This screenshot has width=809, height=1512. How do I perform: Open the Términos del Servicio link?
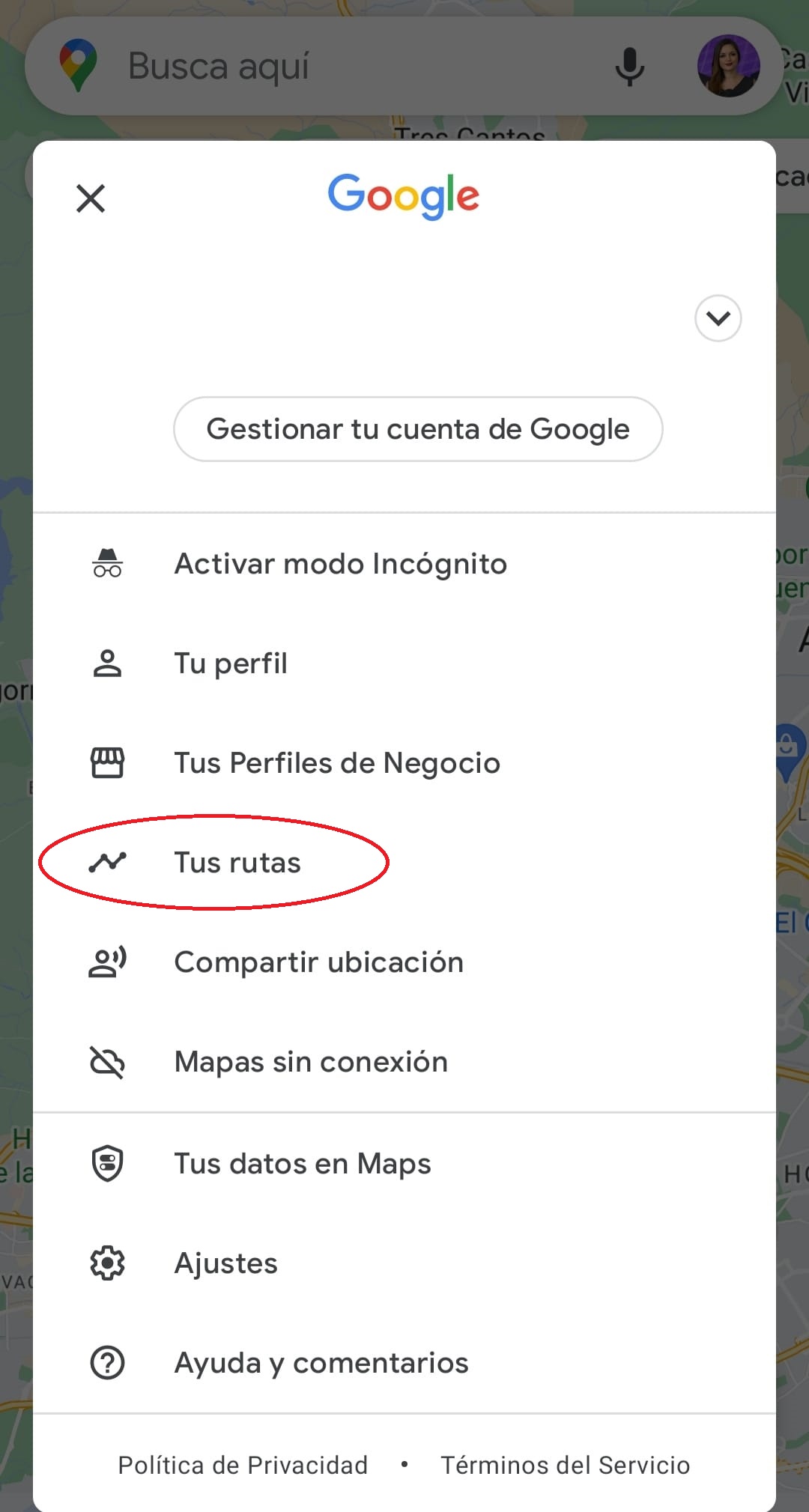click(564, 1465)
